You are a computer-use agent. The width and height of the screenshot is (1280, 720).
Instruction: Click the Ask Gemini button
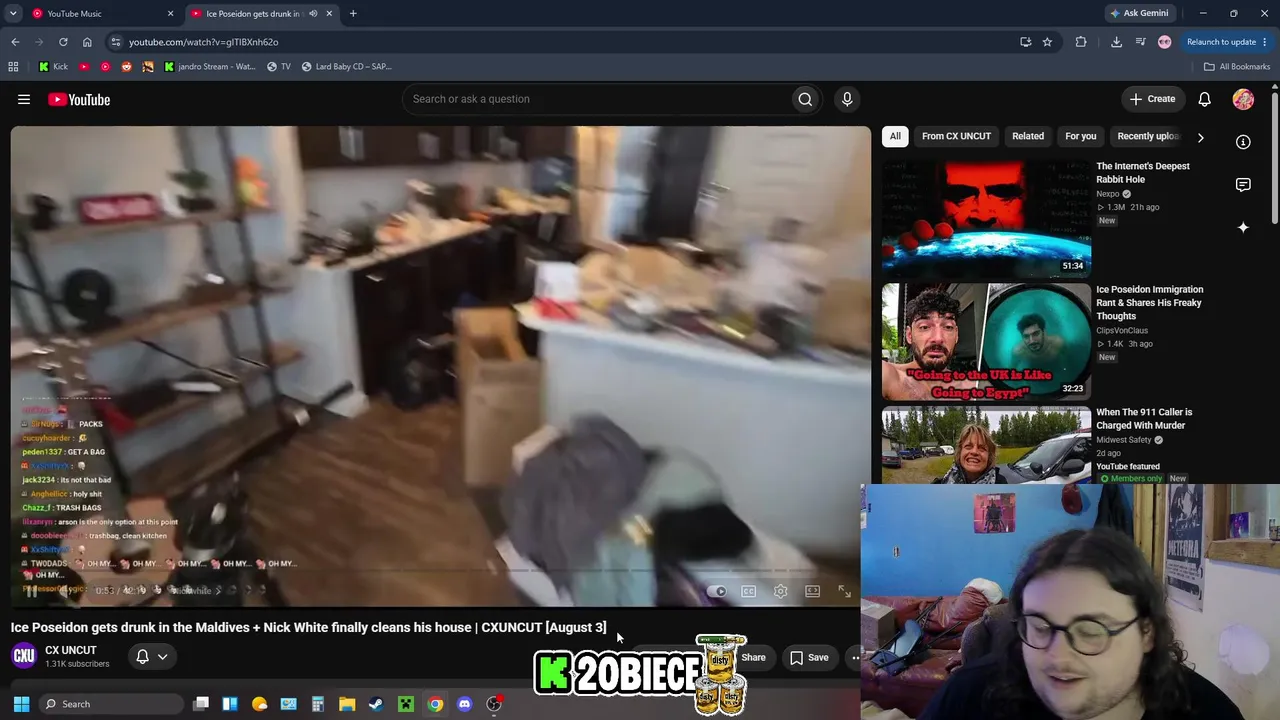1138,14
